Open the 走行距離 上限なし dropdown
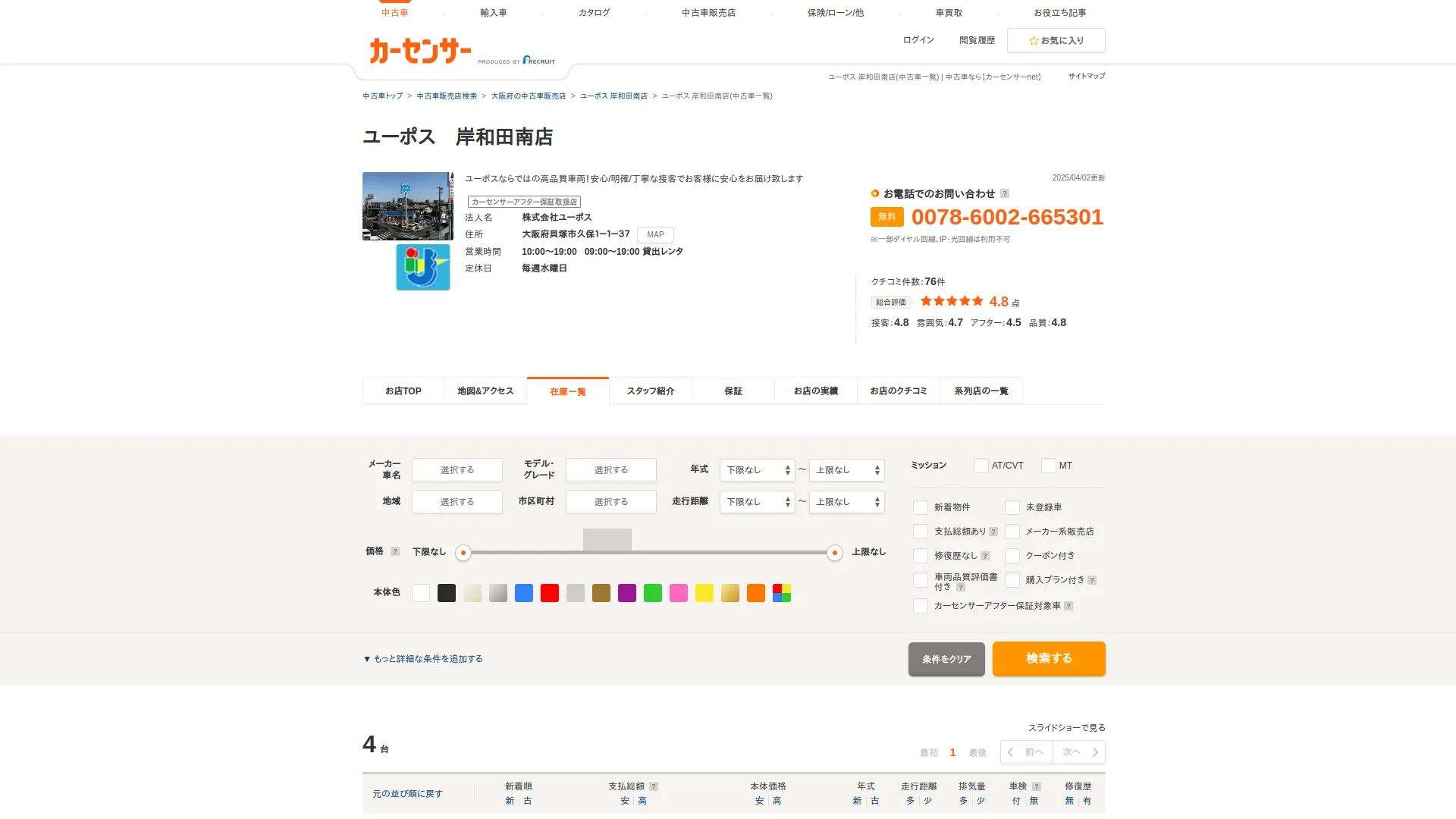Image resolution: width=1456 pixels, height=819 pixels. coord(846,502)
